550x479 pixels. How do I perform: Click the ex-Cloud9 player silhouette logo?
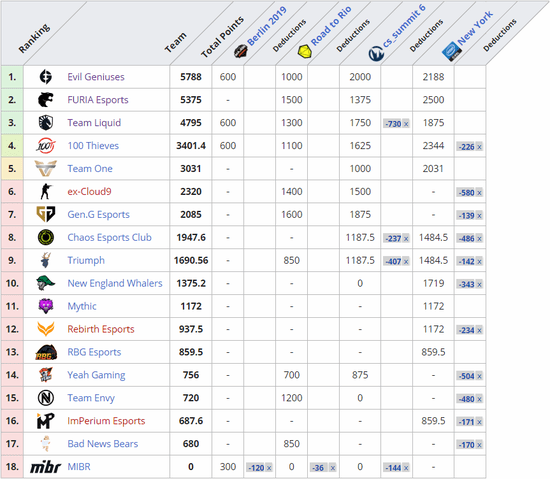click(46, 191)
